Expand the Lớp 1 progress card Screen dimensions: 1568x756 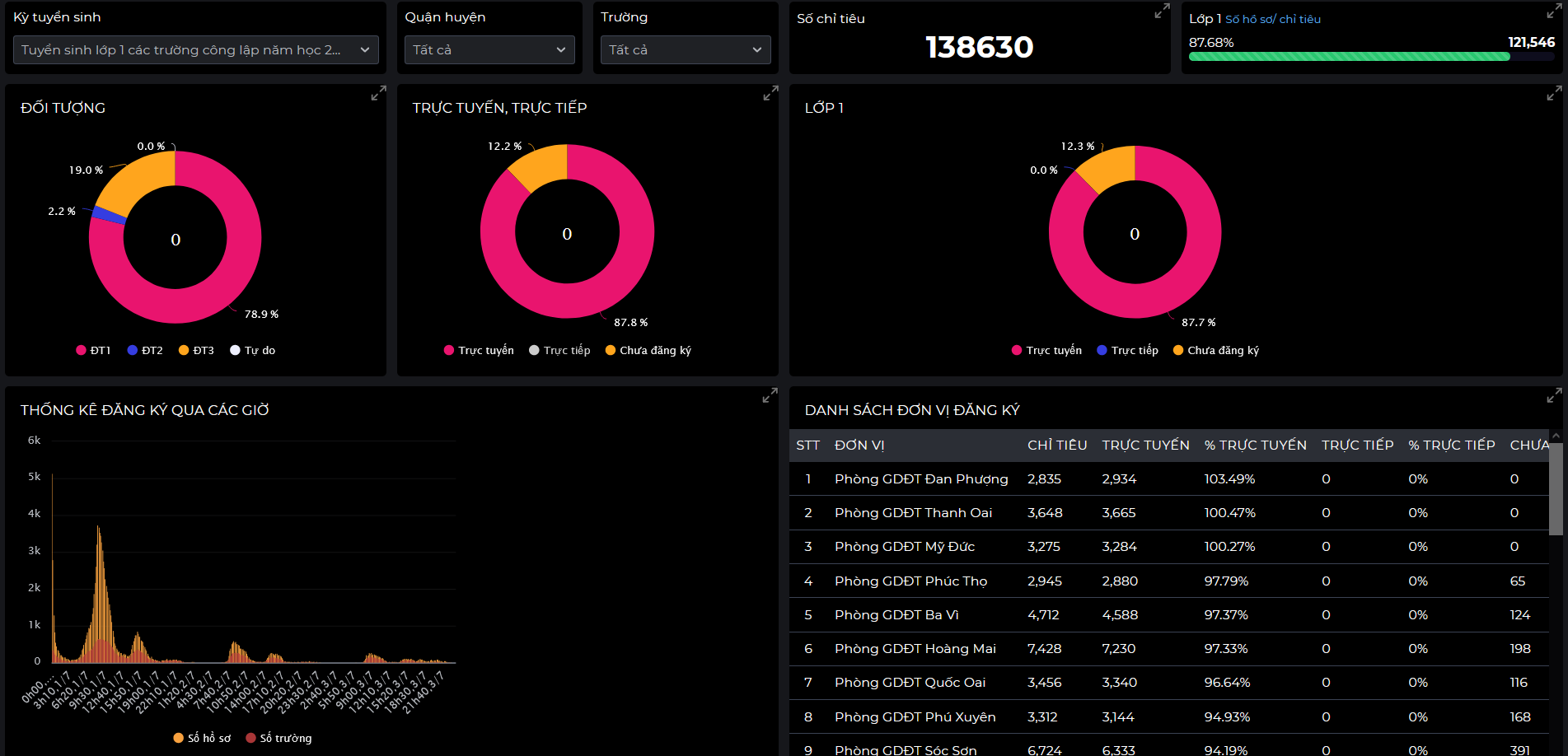pos(1554,12)
